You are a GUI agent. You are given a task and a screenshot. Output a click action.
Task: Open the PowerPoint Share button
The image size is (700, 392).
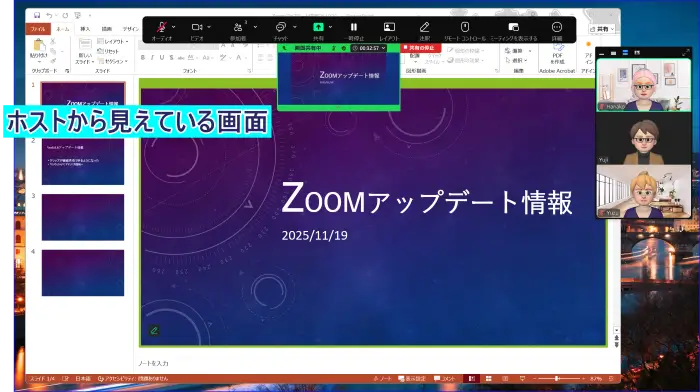pyautogui.click(x=602, y=29)
